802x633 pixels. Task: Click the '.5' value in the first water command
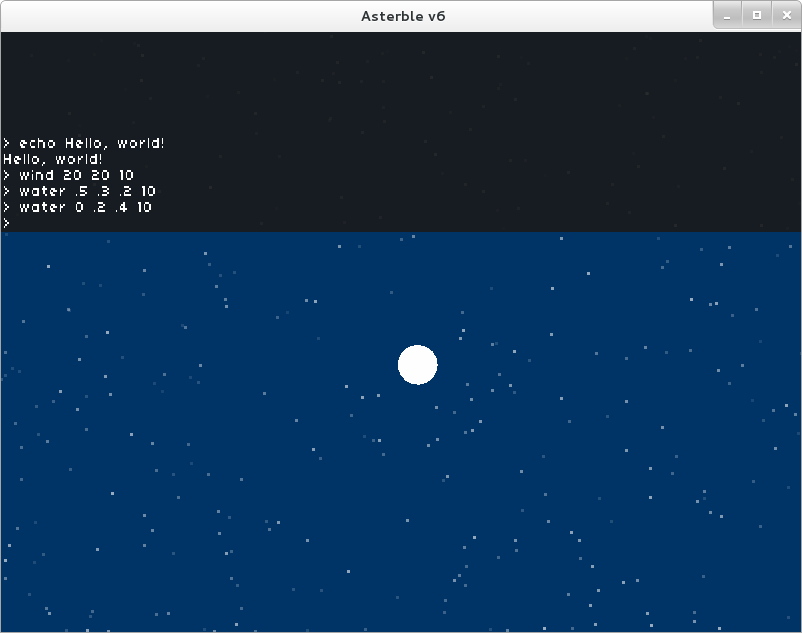[80, 191]
